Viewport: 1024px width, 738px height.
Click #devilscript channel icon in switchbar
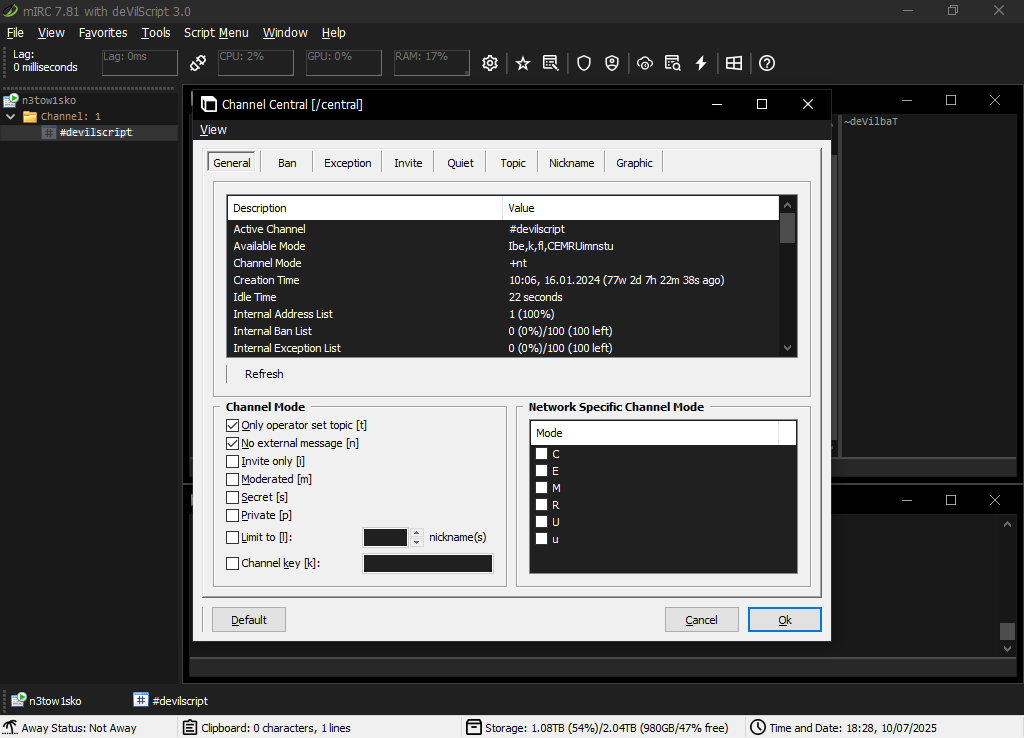tap(140, 699)
